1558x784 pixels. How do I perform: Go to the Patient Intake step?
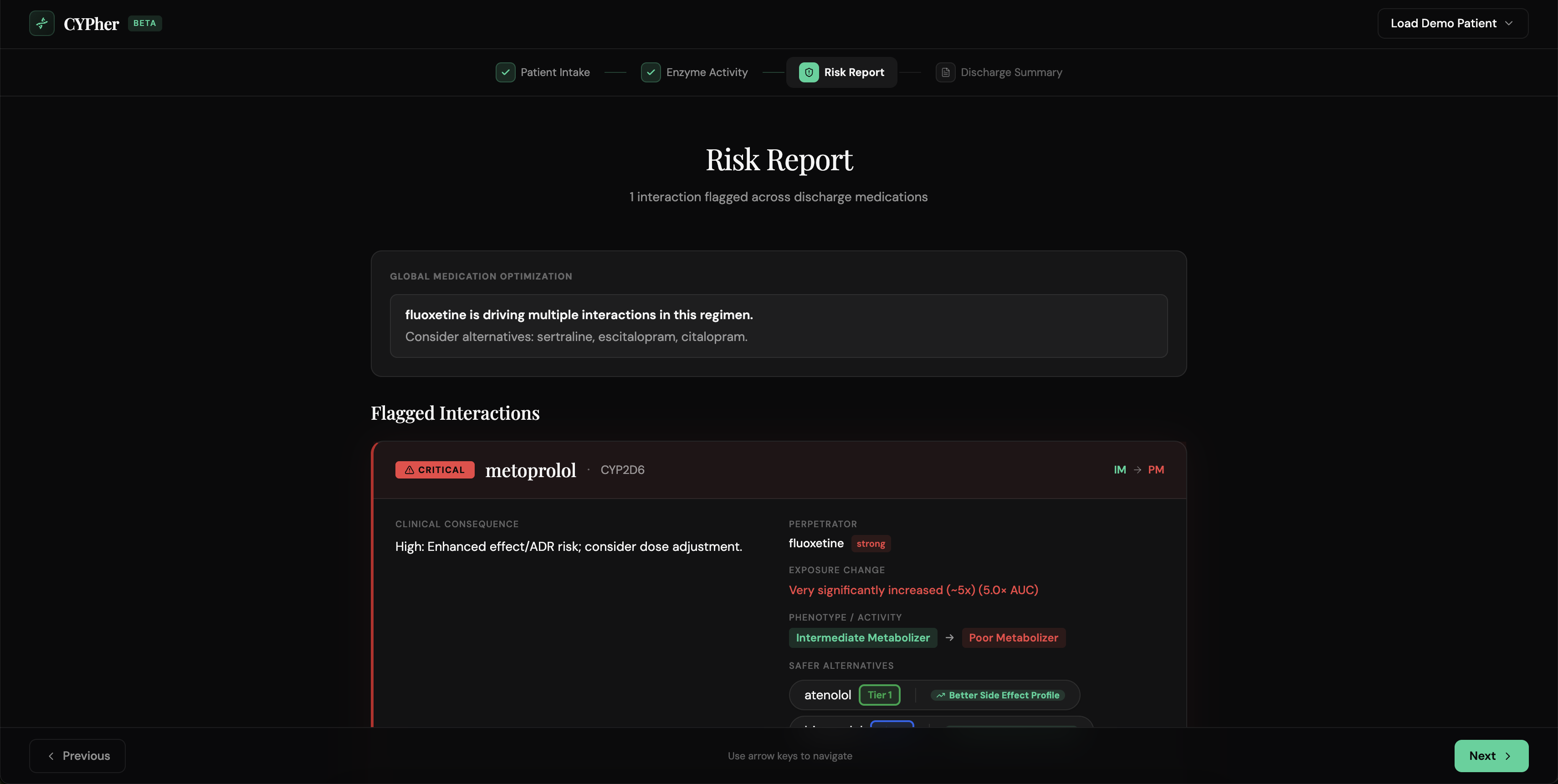(x=554, y=72)
